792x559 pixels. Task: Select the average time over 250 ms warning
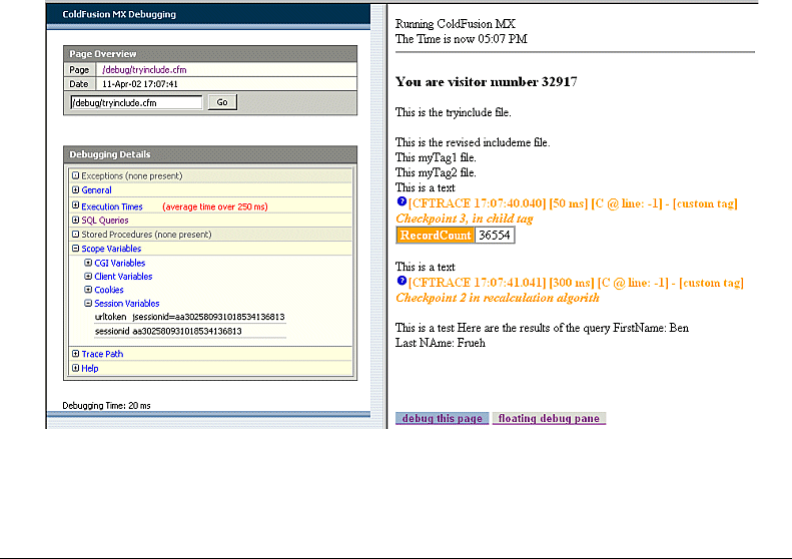215,207
